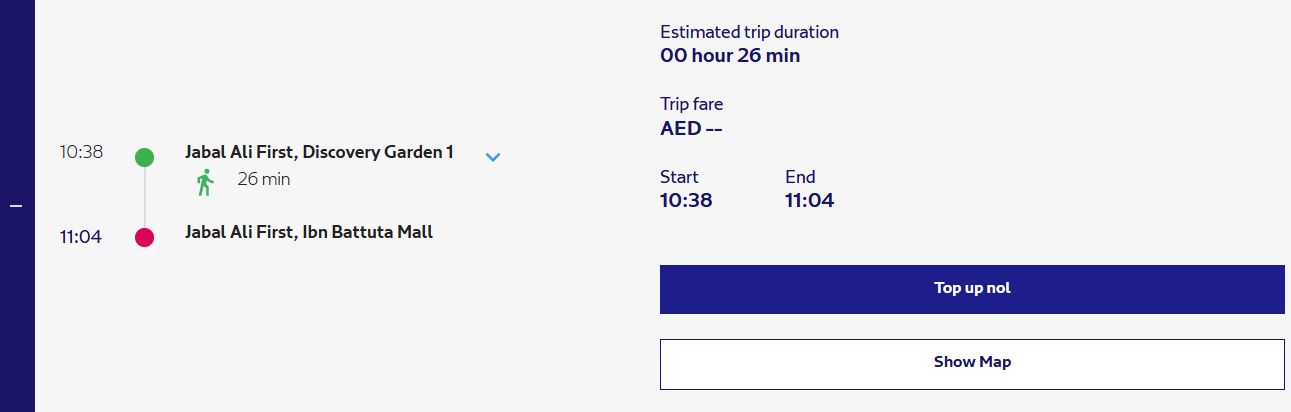Click the dark blue left sidebar strip
Screen dimensions: 1291x412
(x=17, y=206)
